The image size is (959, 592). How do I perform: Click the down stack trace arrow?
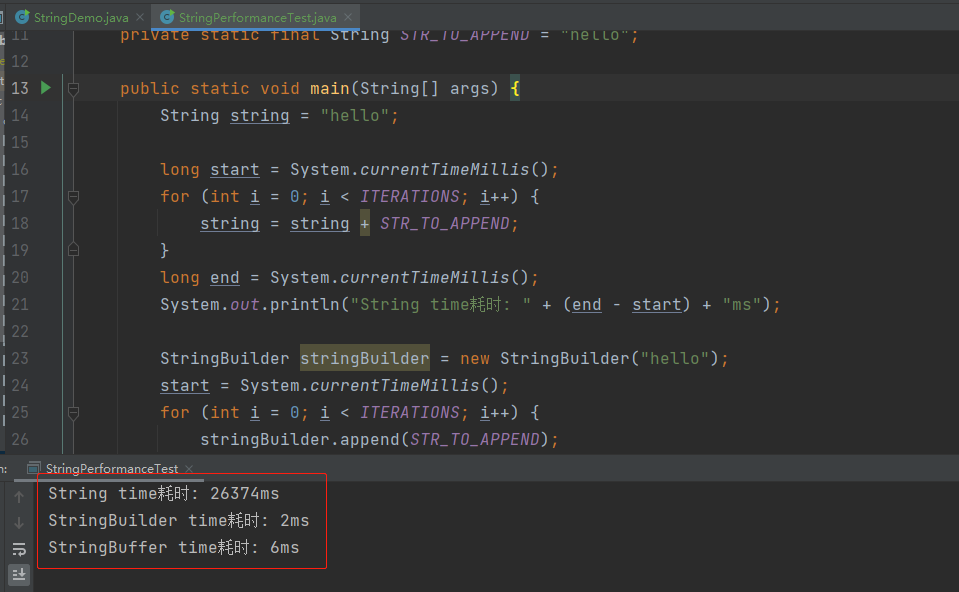point(19,523)
